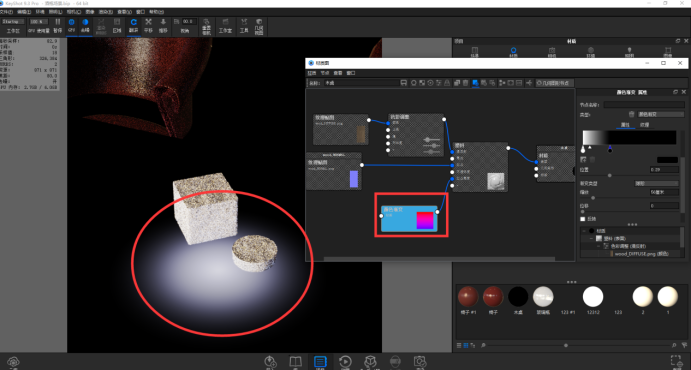Click the 几何图形节点 button
This screenshot has width=691, height=370.
(554, 83)
